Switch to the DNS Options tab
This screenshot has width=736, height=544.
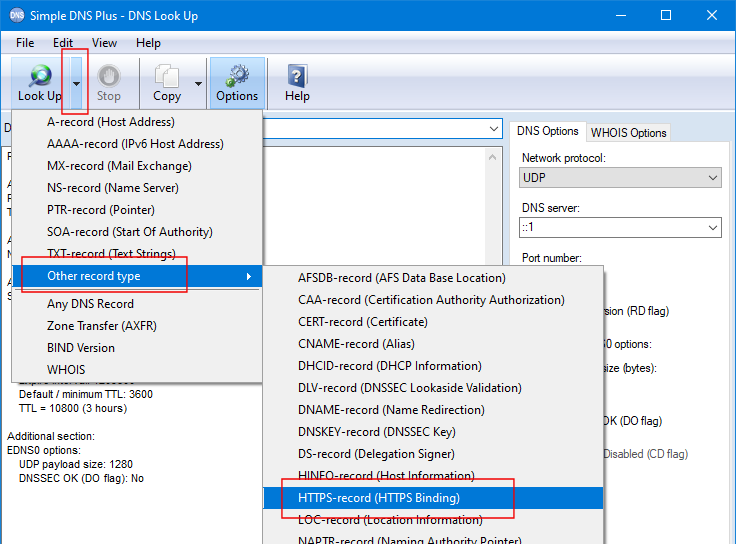click(x=547, y=131)
